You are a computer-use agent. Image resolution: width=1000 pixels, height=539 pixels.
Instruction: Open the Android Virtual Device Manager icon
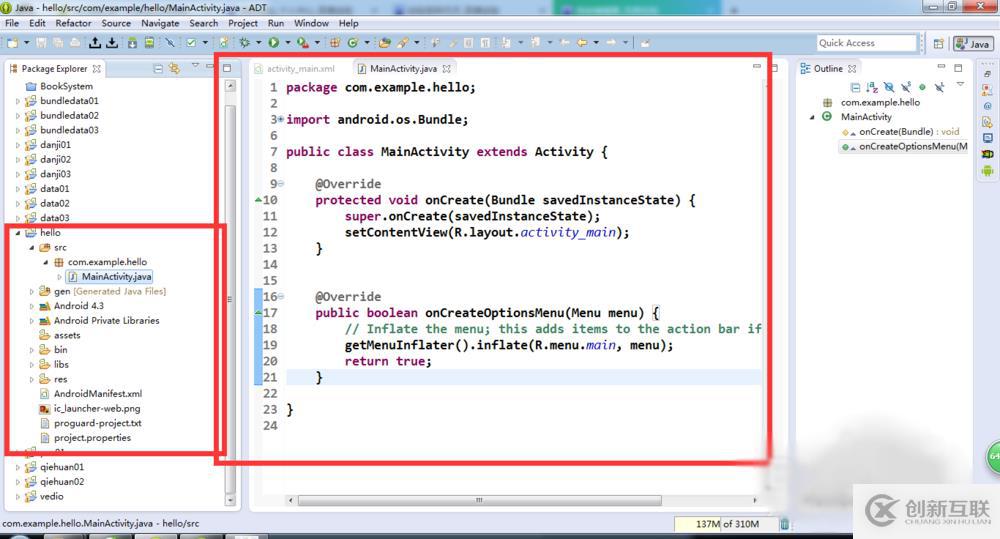tap(149, 43)
